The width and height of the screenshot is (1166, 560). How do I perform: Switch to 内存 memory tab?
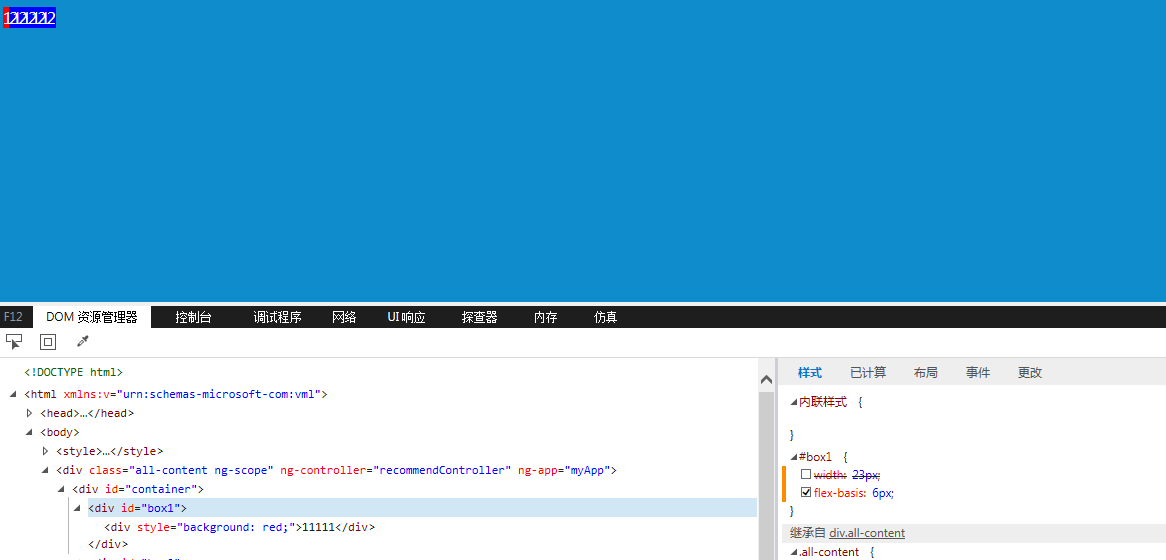coord(546,317)
